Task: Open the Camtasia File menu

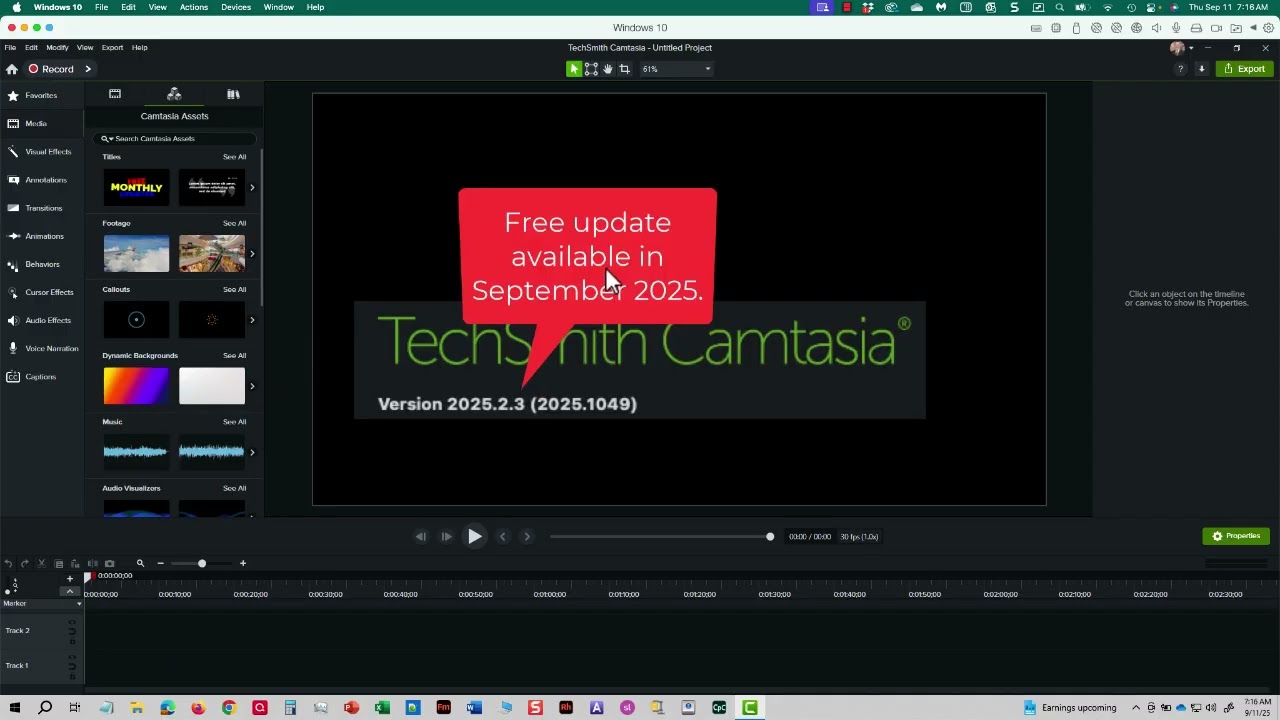Action: [x=10, y=48]
